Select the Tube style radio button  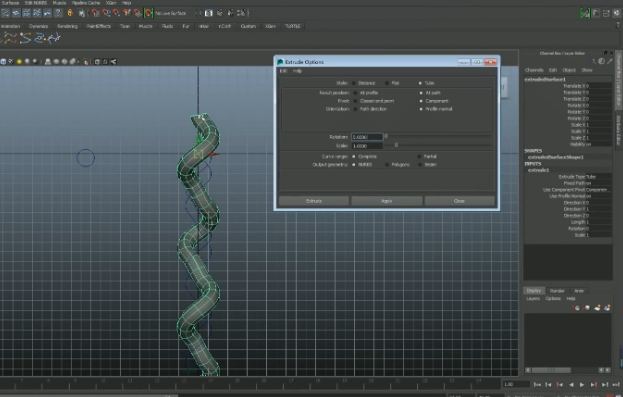(420, 83)
